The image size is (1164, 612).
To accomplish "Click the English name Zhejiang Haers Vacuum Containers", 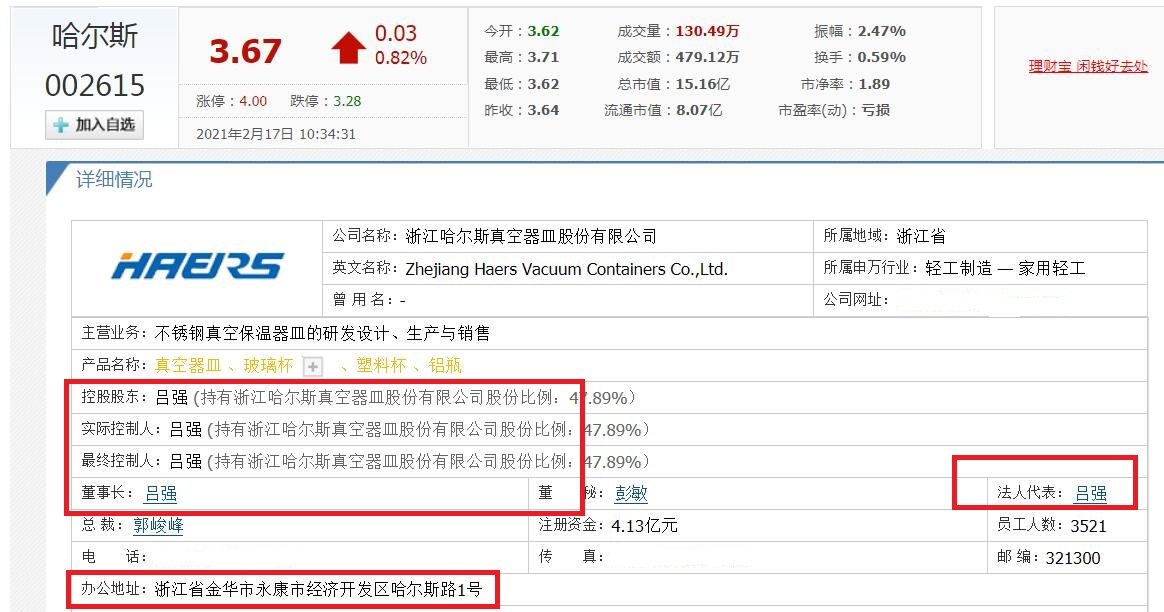I will (x=566, y=269).
